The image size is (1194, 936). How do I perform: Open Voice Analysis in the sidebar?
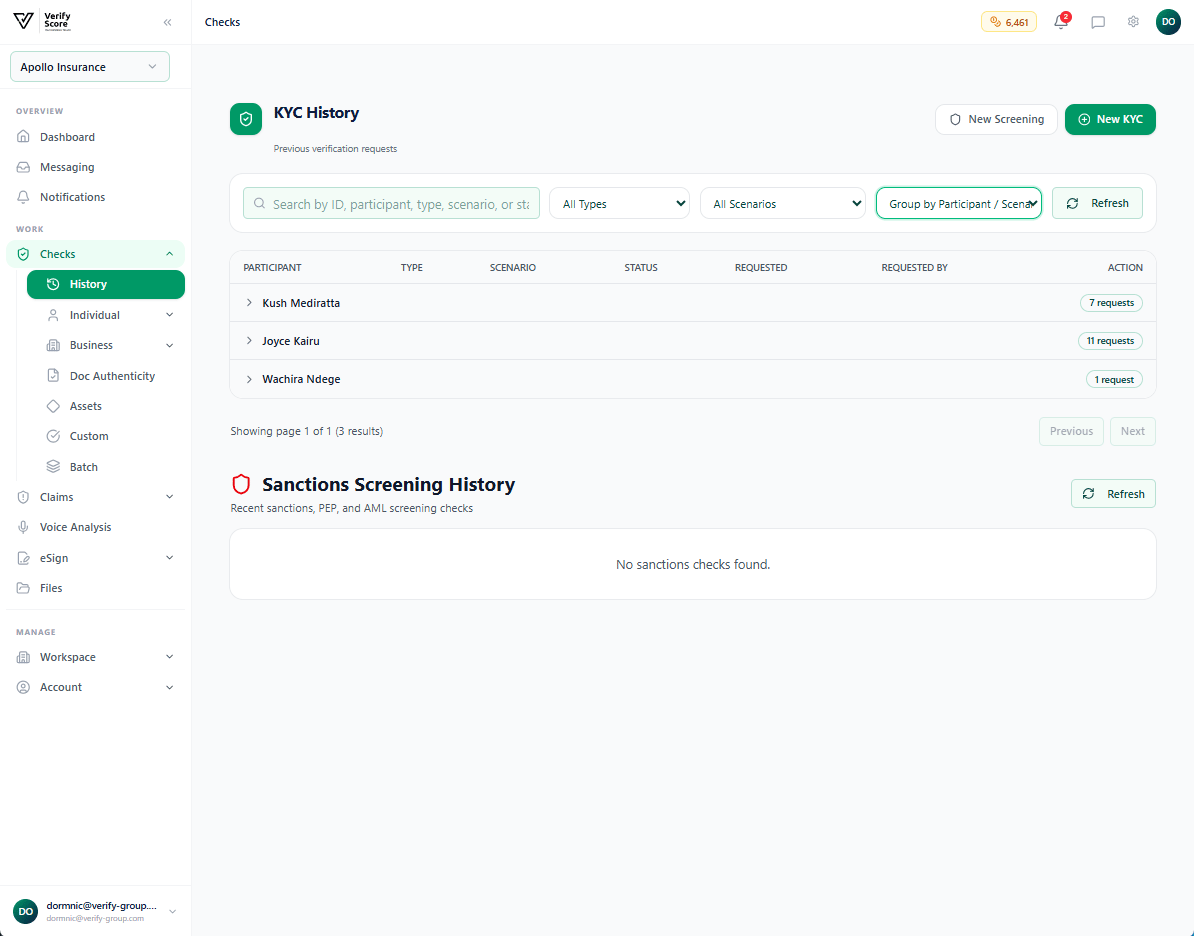point(95,527)
